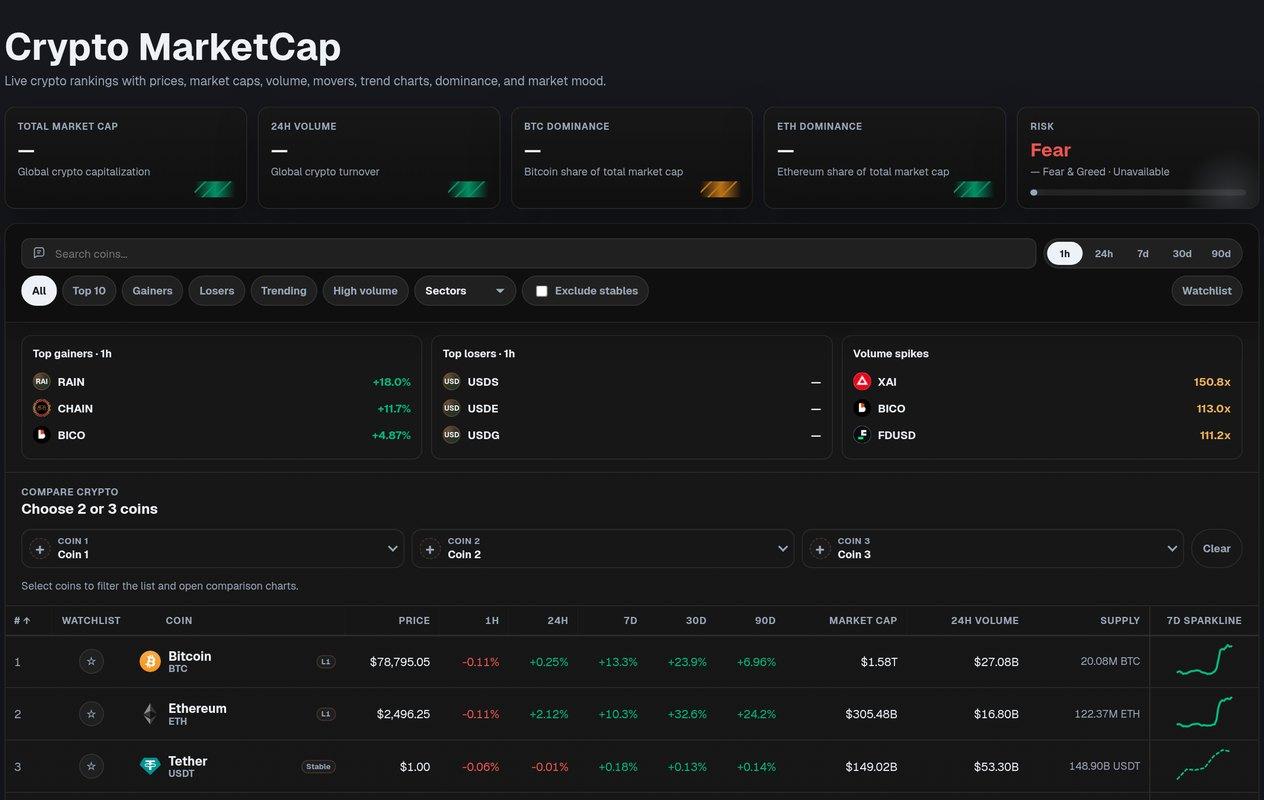Click the BICO icon in Volume spikes
This screenshot has height=800, width=1264.
pos(862,408)
